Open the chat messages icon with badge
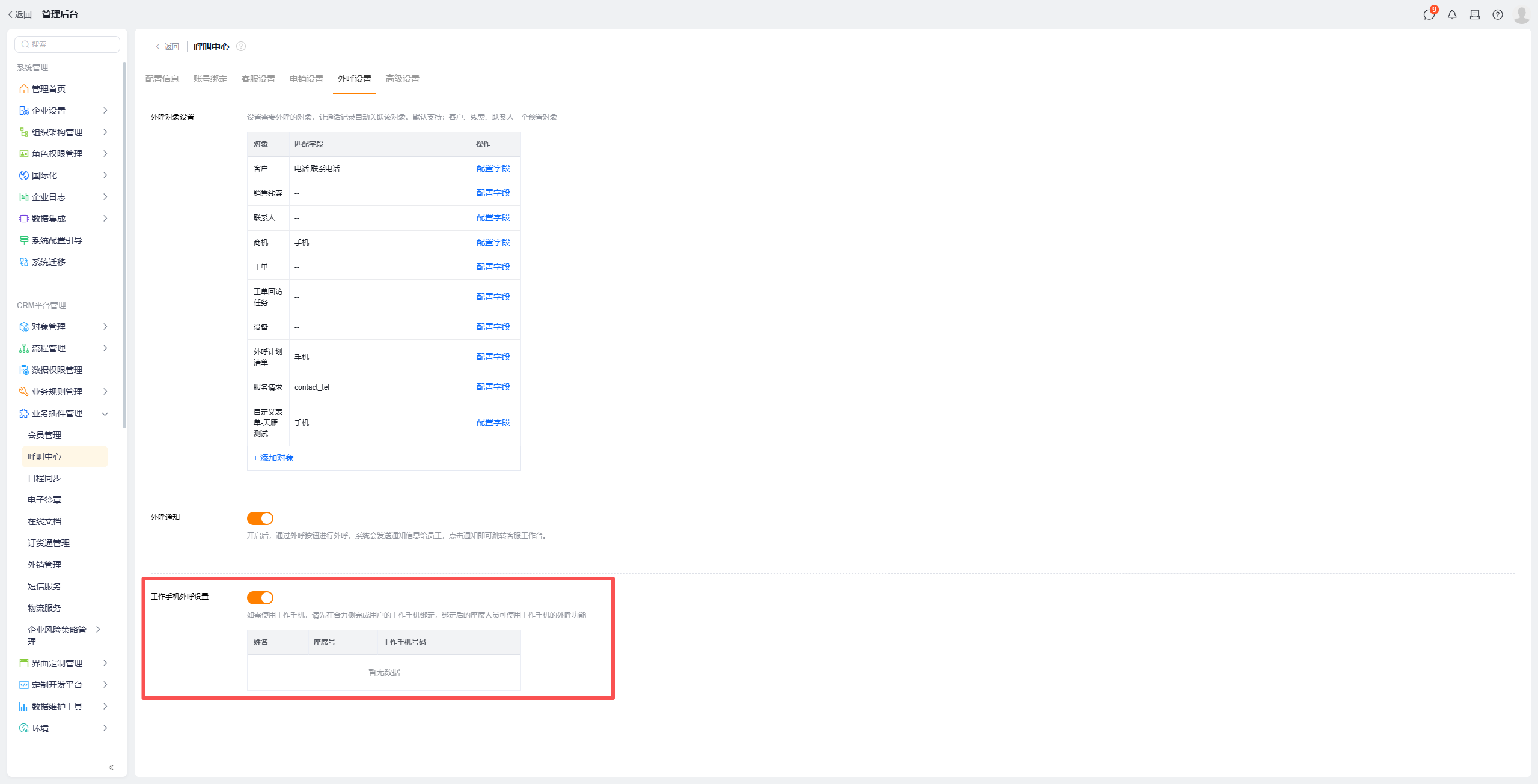The image size is (1538, 784). point(1429,14)
